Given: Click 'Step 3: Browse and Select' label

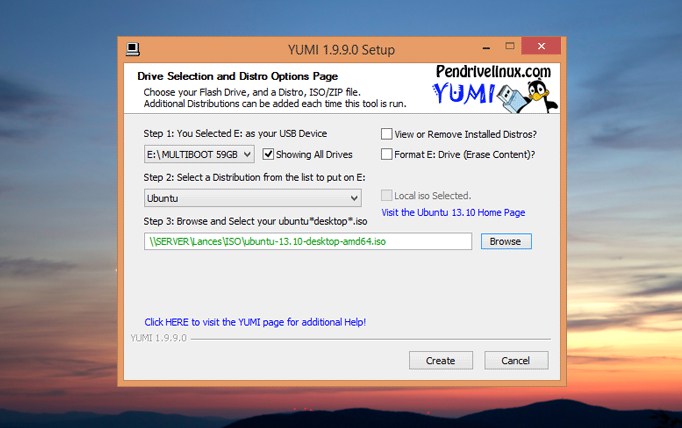Looking at the screenshot, I should (x=255, y=221).
